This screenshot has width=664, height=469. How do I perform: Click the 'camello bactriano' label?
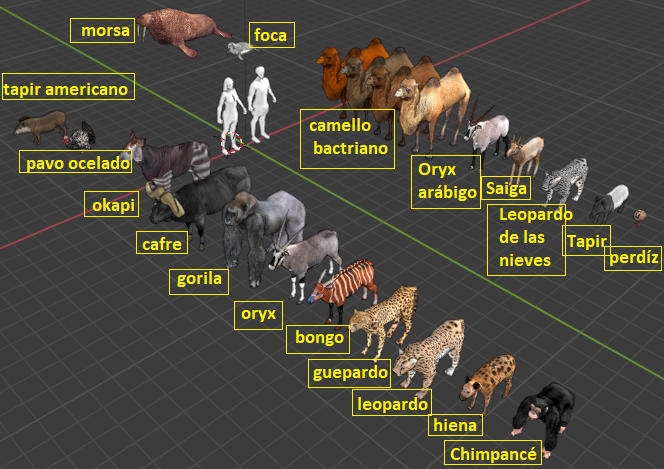pyautogui.click(x=347, y=139)
